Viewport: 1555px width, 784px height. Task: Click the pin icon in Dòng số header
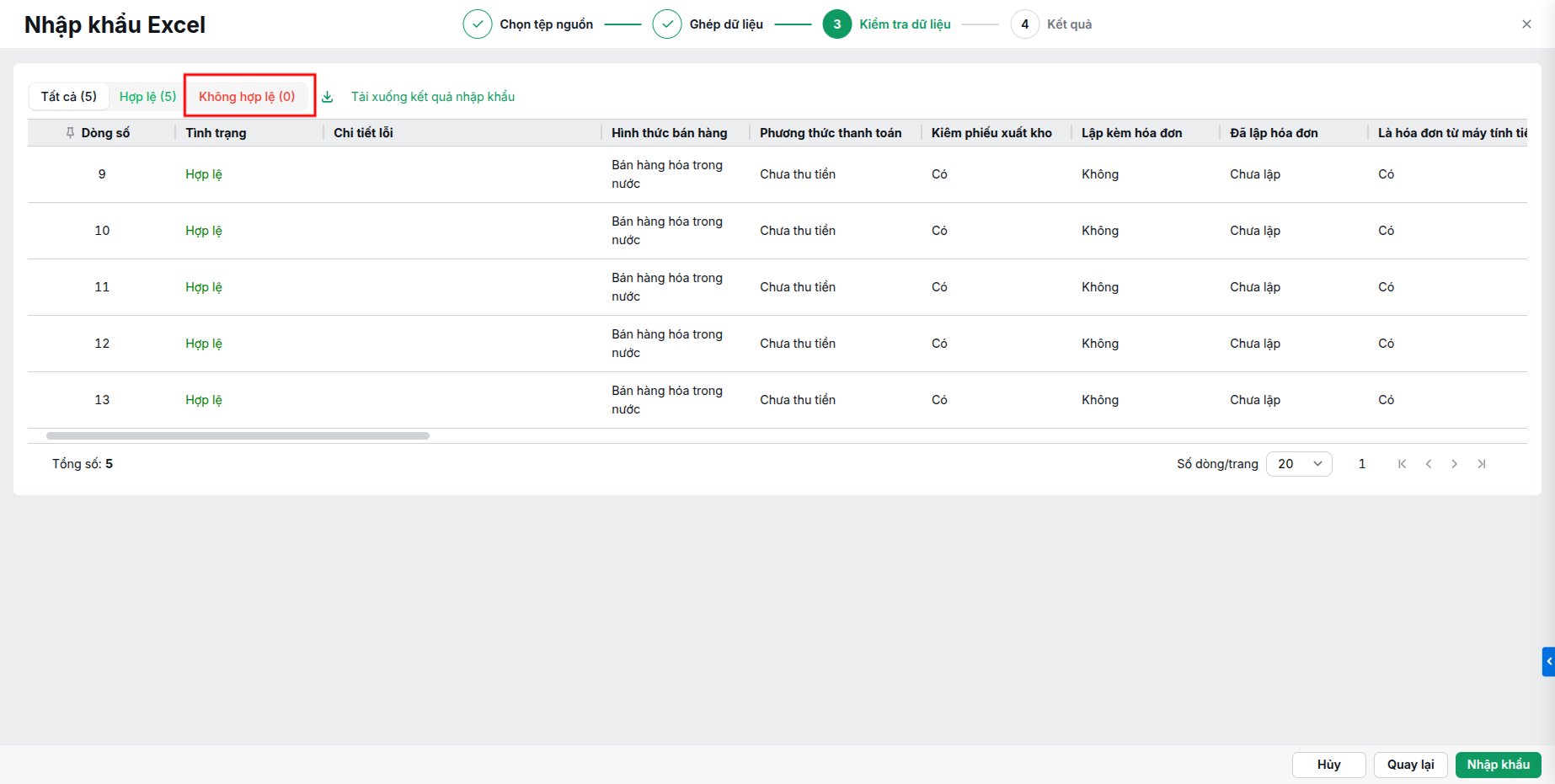point(70,133)
